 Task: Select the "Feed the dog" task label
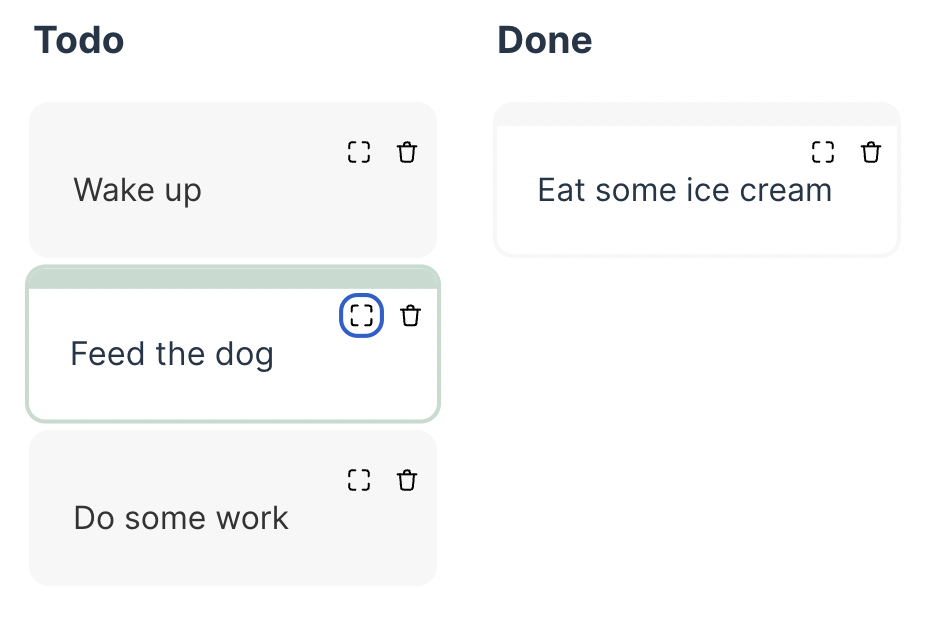point(172,354)
